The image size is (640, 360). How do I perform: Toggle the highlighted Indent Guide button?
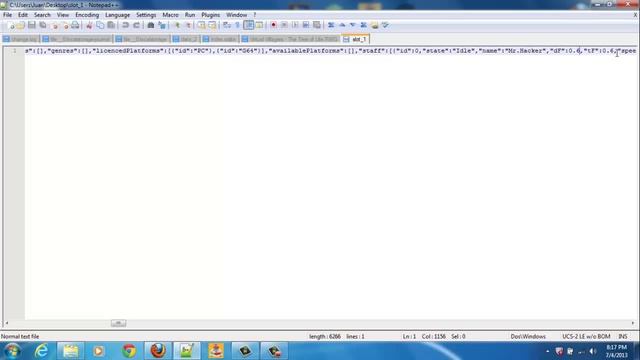point(248,25)
